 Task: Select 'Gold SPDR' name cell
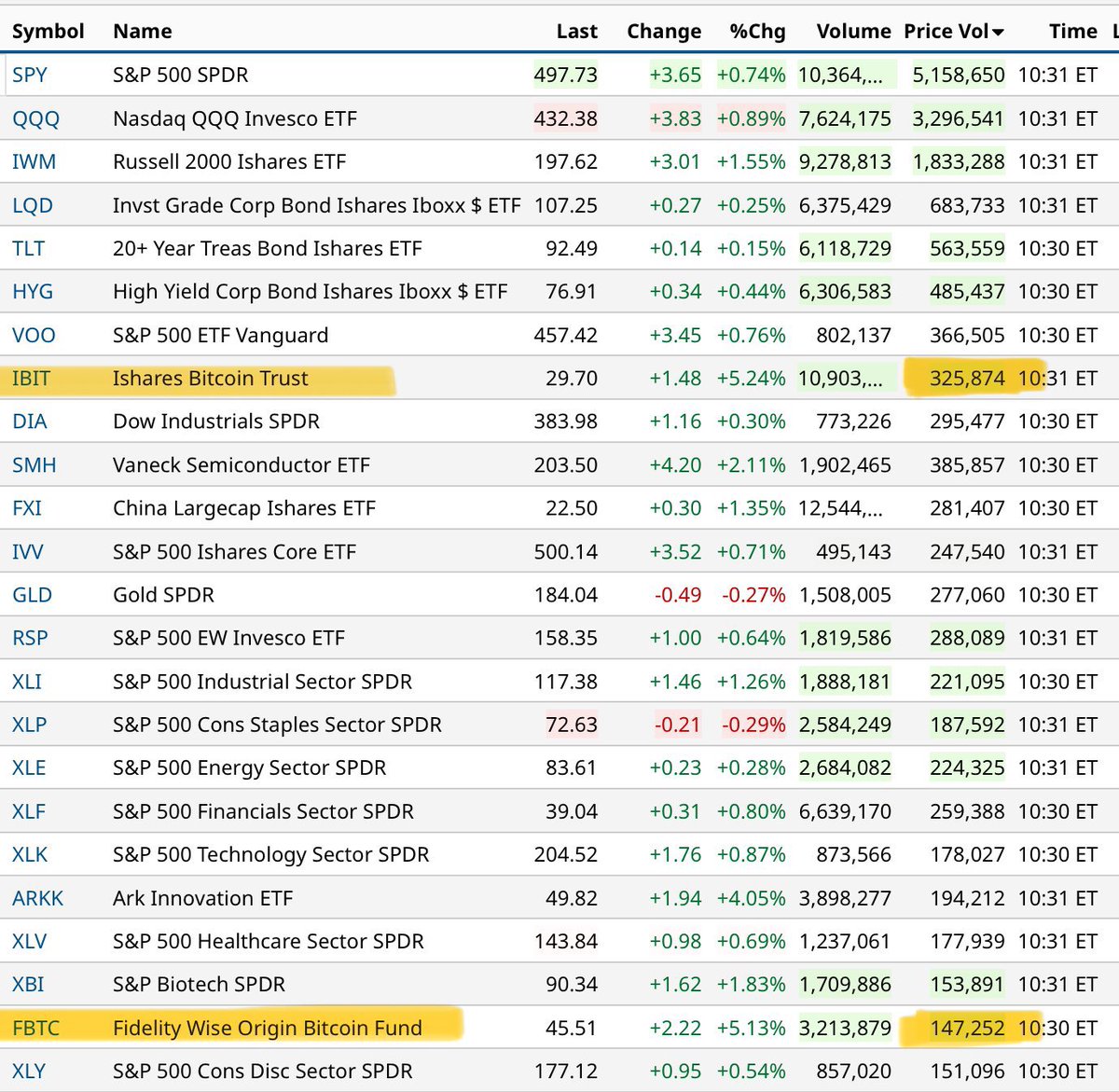163,595
